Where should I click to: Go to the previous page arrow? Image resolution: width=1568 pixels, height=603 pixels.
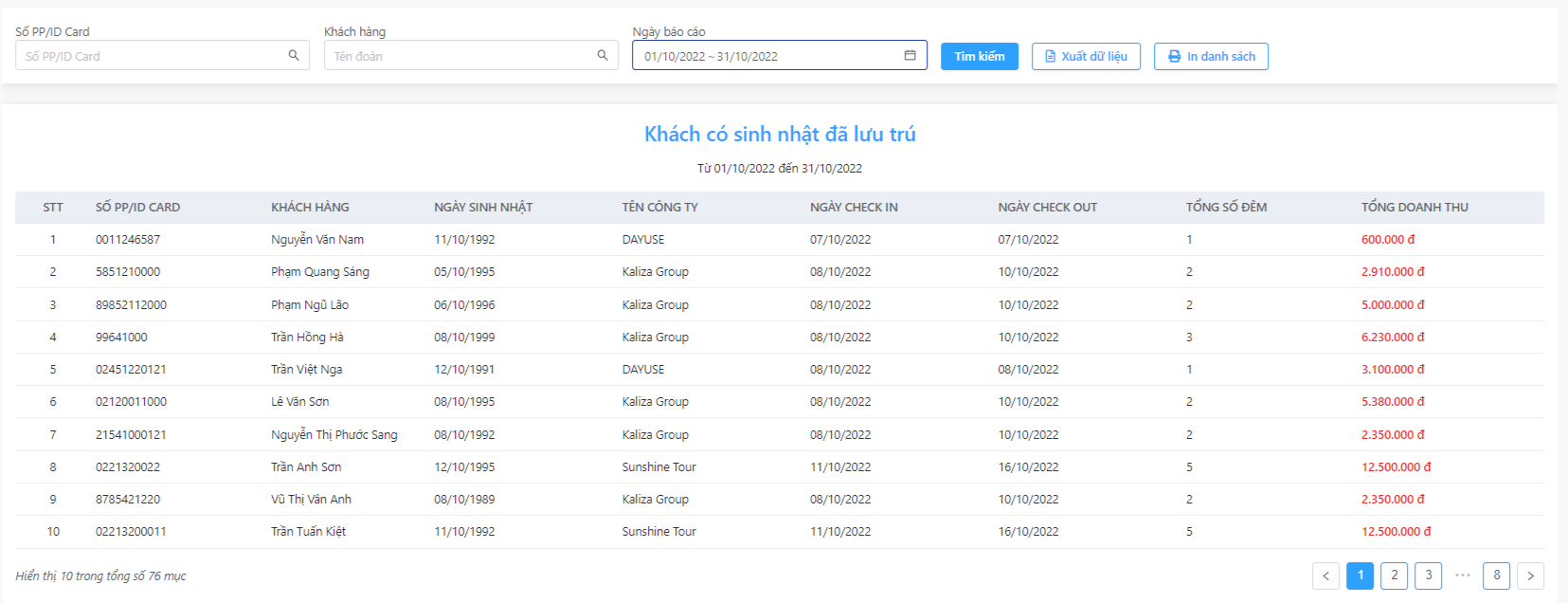(x=1326, y=576)
